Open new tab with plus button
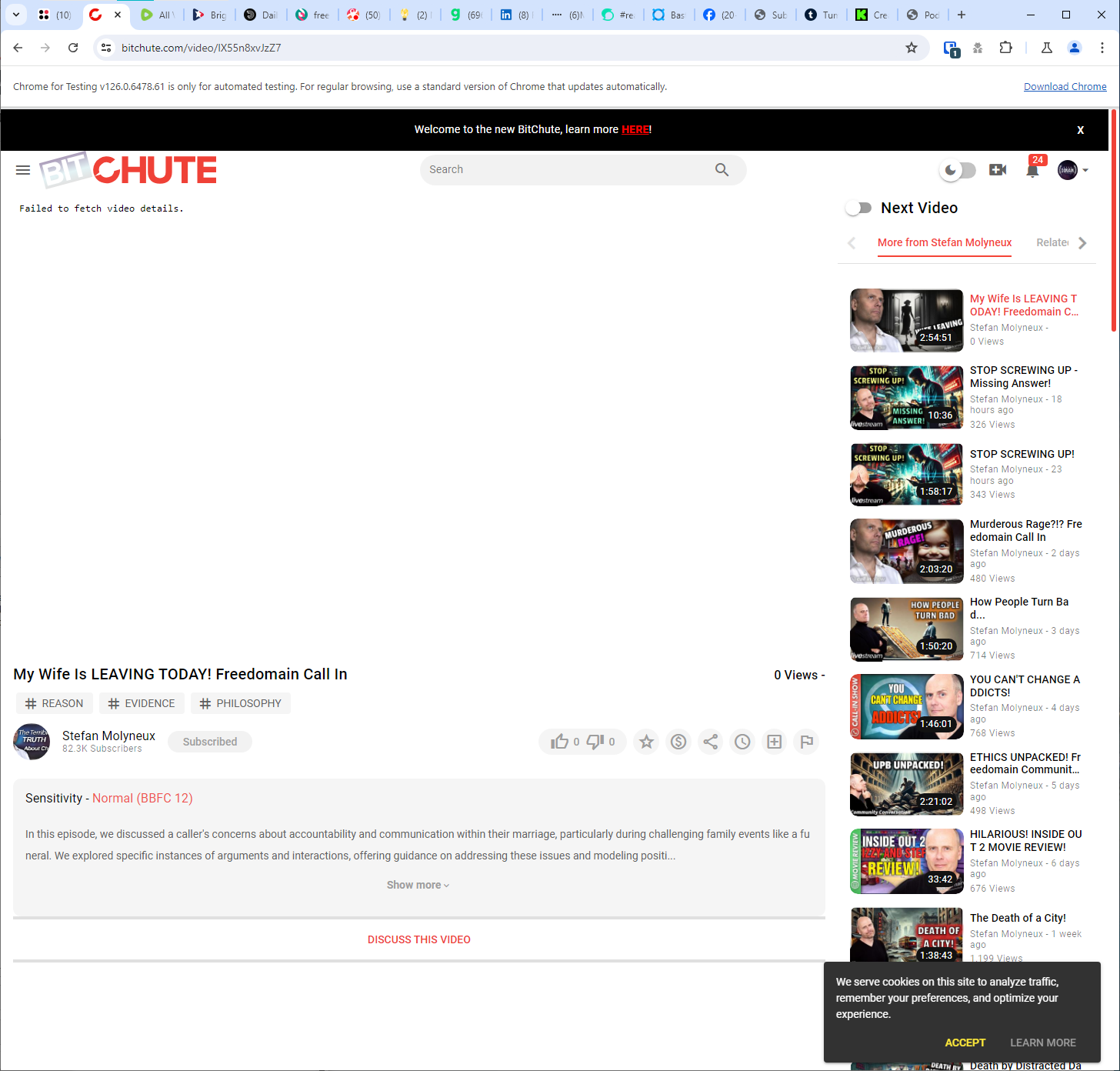The width and height of the screenshot is (1120, 1071). (962, 15)
